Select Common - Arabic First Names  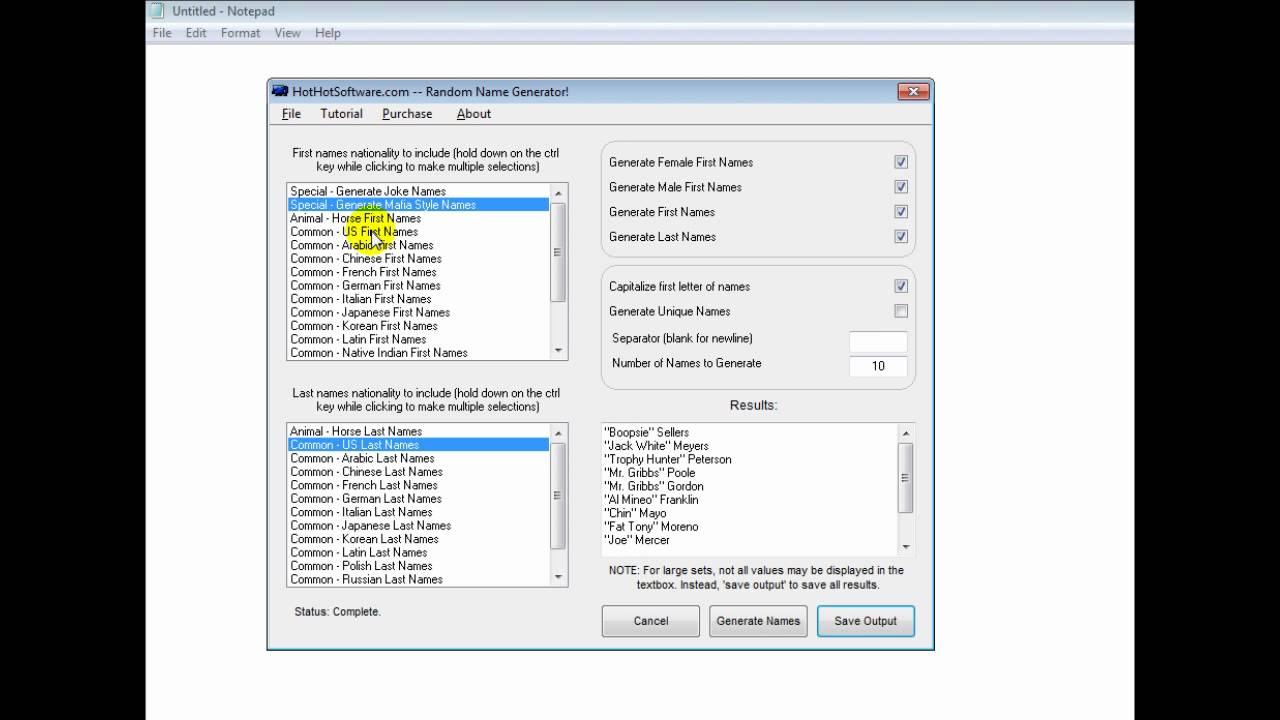coord(418,245)
